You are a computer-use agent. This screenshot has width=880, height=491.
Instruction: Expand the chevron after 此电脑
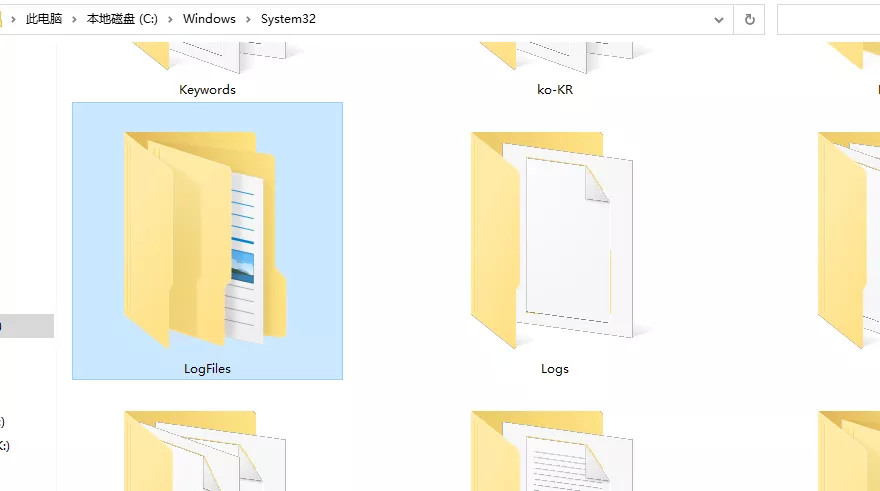click(x=74, y=20)
